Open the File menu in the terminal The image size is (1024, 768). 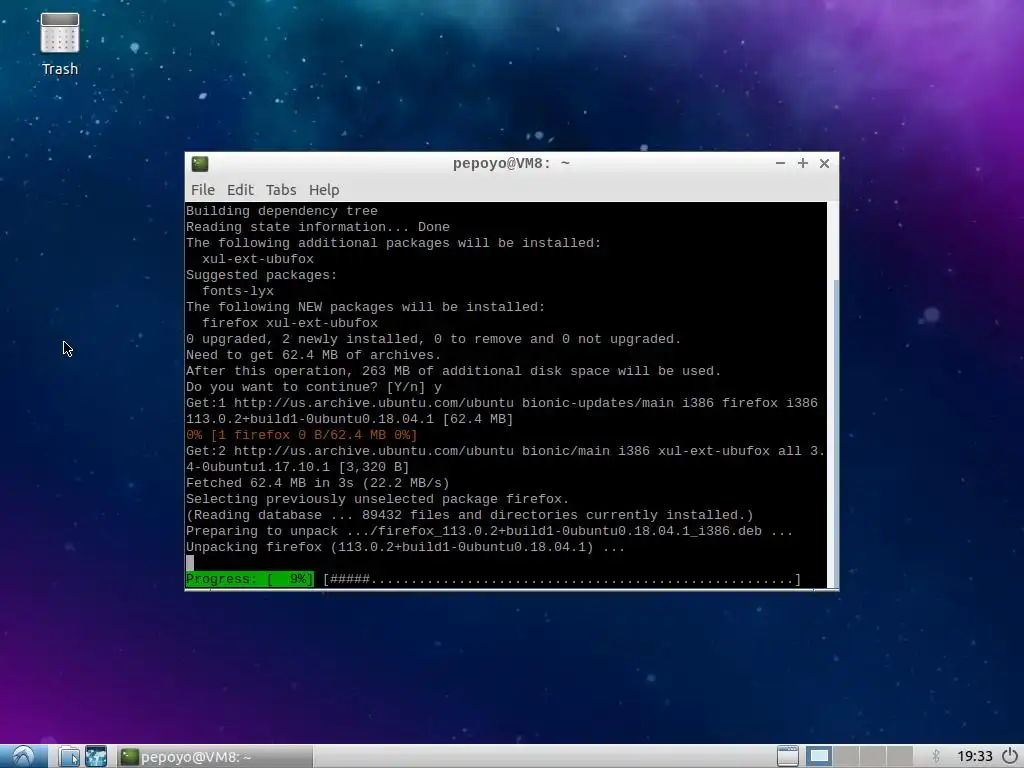click(202, 190)
